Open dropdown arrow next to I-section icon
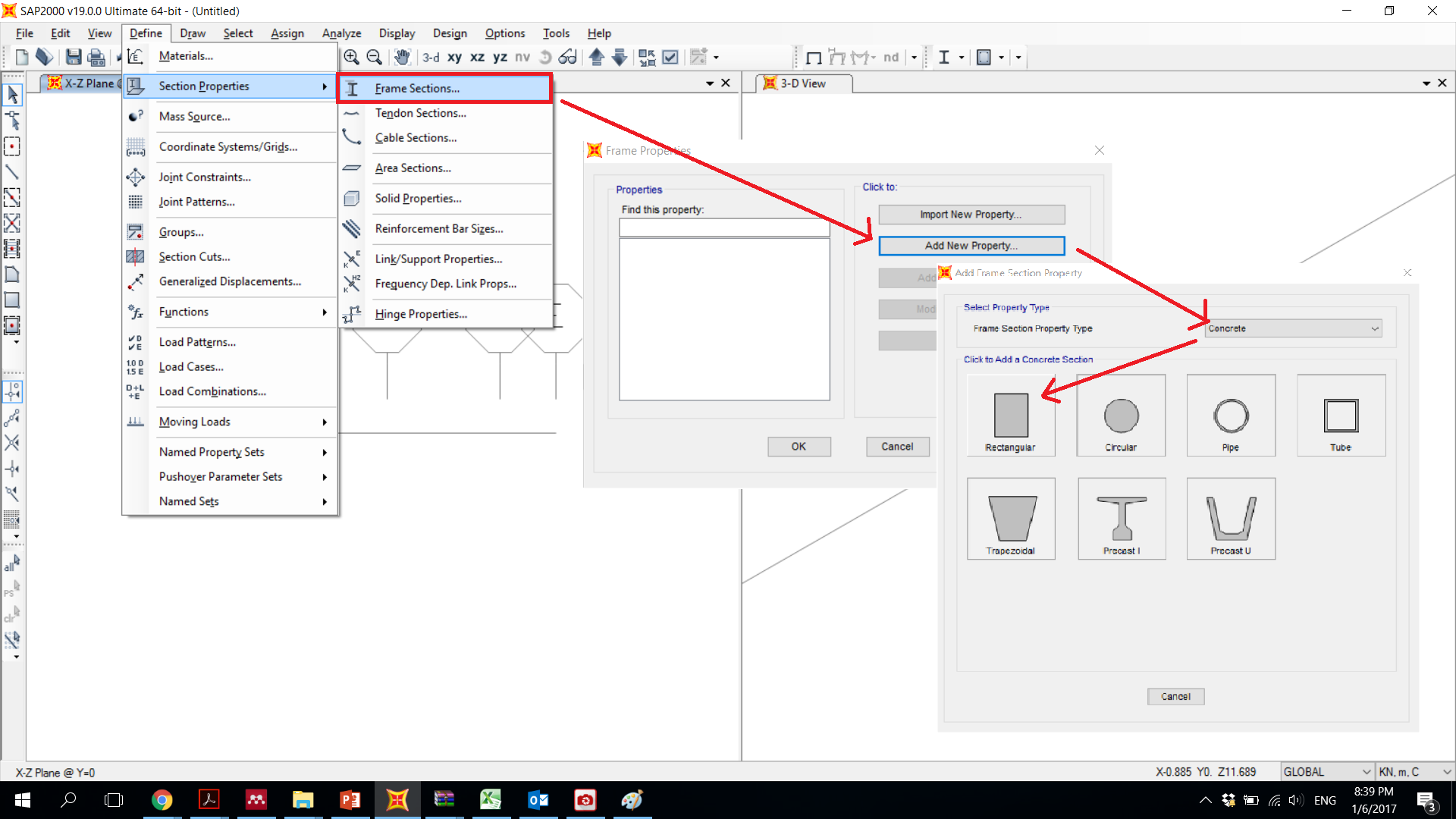Viewport: 1456px width, 819px height. click(x=962, y=57)
